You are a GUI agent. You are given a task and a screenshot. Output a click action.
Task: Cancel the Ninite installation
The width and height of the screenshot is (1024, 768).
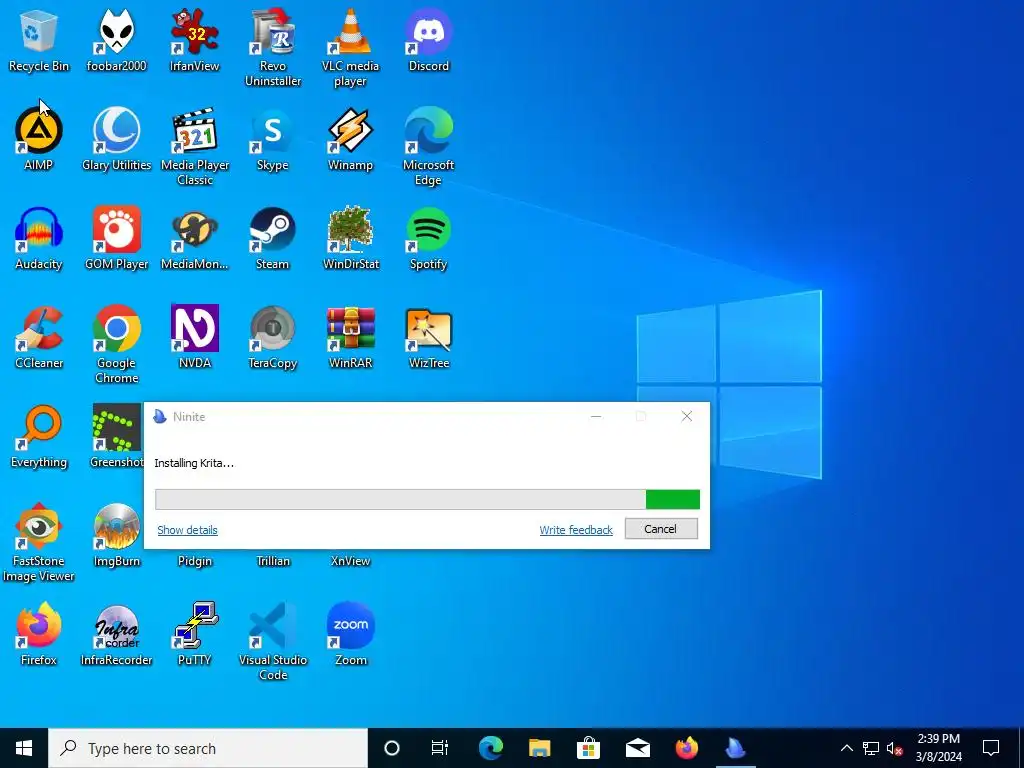pos(661,529)
